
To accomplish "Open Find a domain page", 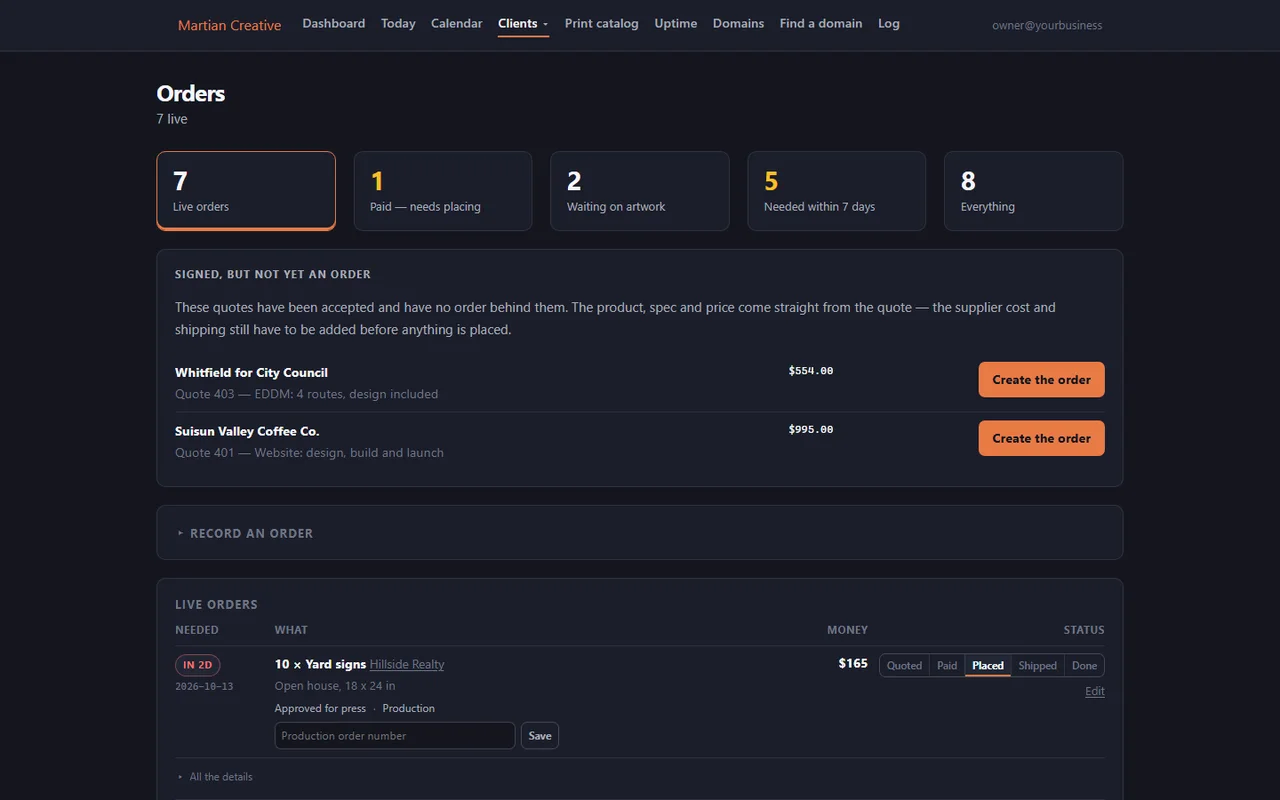I will point(821,23).
